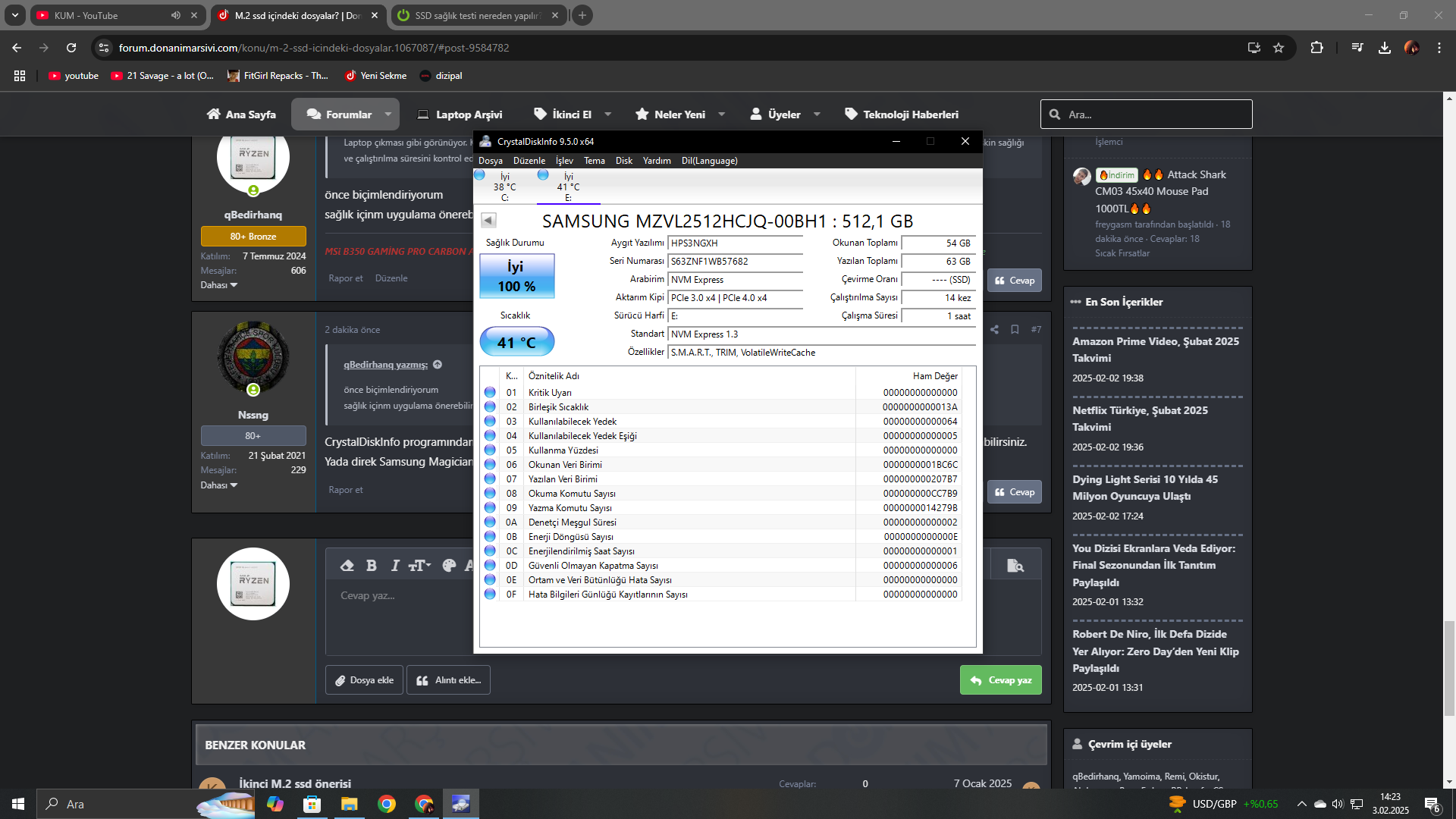
Task: Click the green Cevap yaz button
Action: tap(1000, 680)
